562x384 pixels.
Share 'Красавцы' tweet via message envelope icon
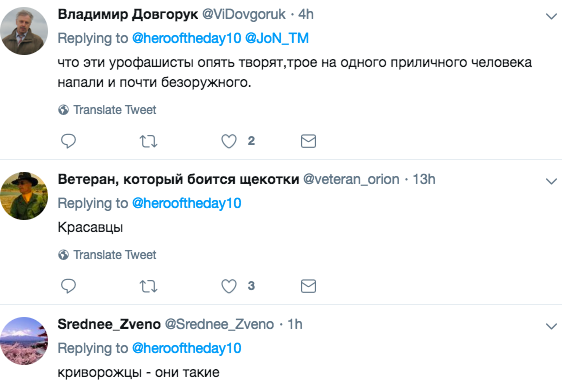308,286
